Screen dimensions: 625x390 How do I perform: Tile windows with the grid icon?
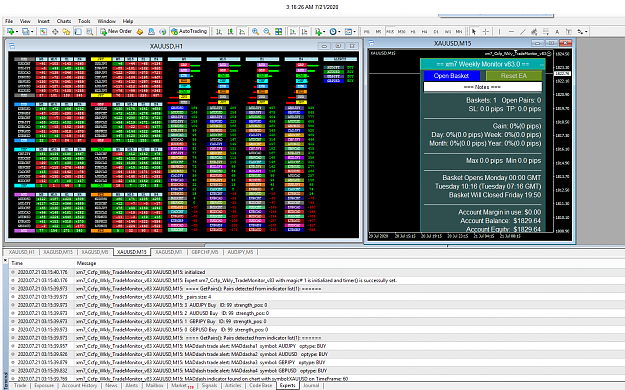(x=278, y=32)
